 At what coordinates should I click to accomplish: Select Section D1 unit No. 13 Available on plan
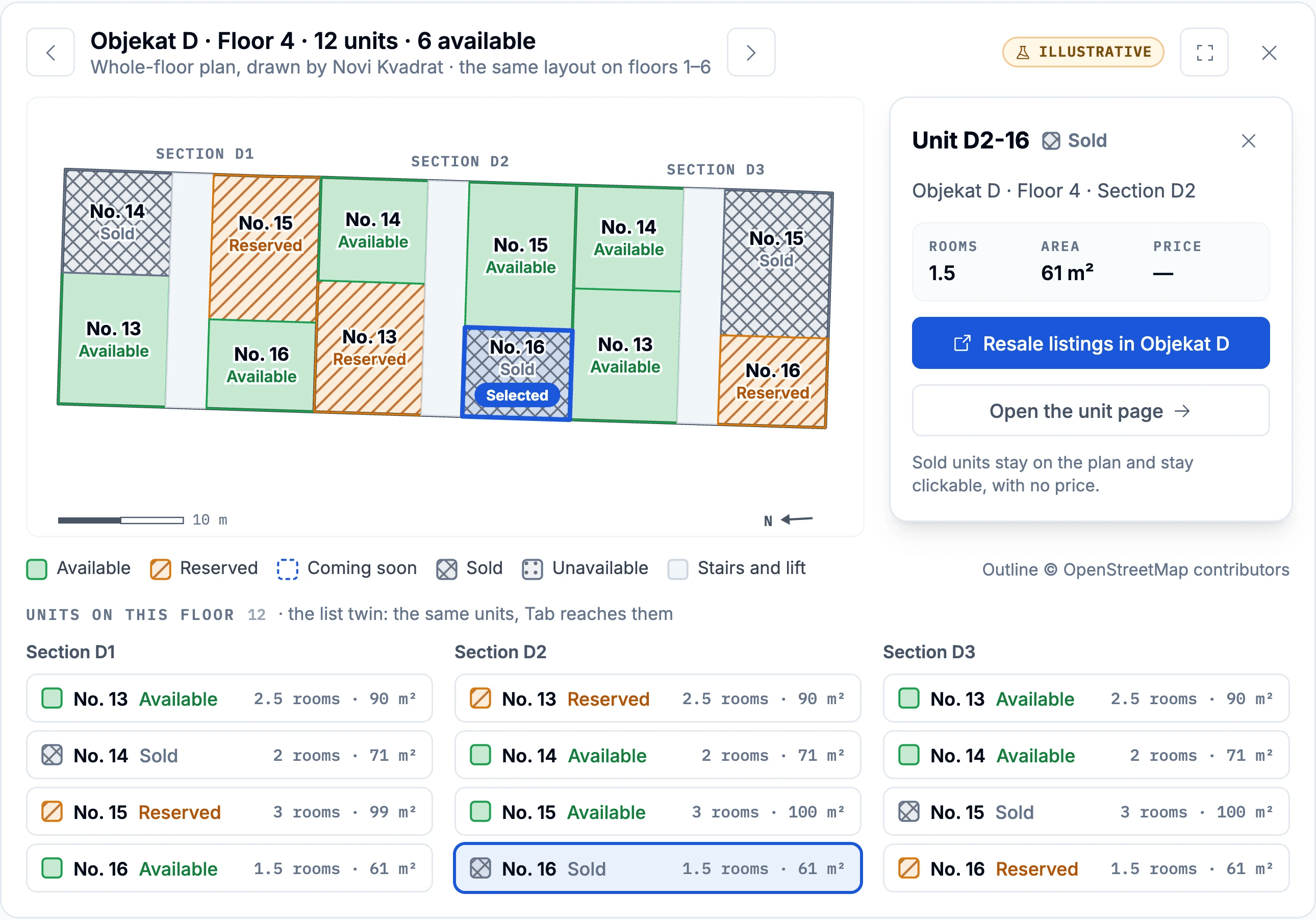[113, 339]
